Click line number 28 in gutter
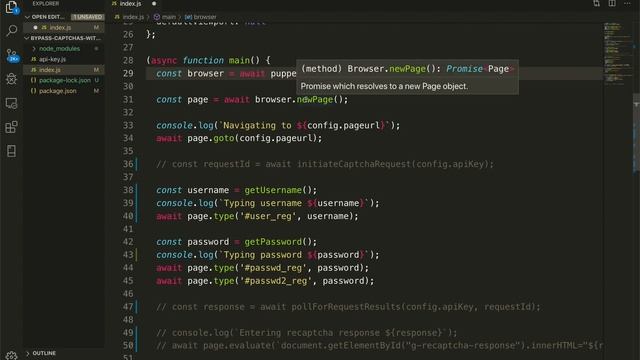 128,60
